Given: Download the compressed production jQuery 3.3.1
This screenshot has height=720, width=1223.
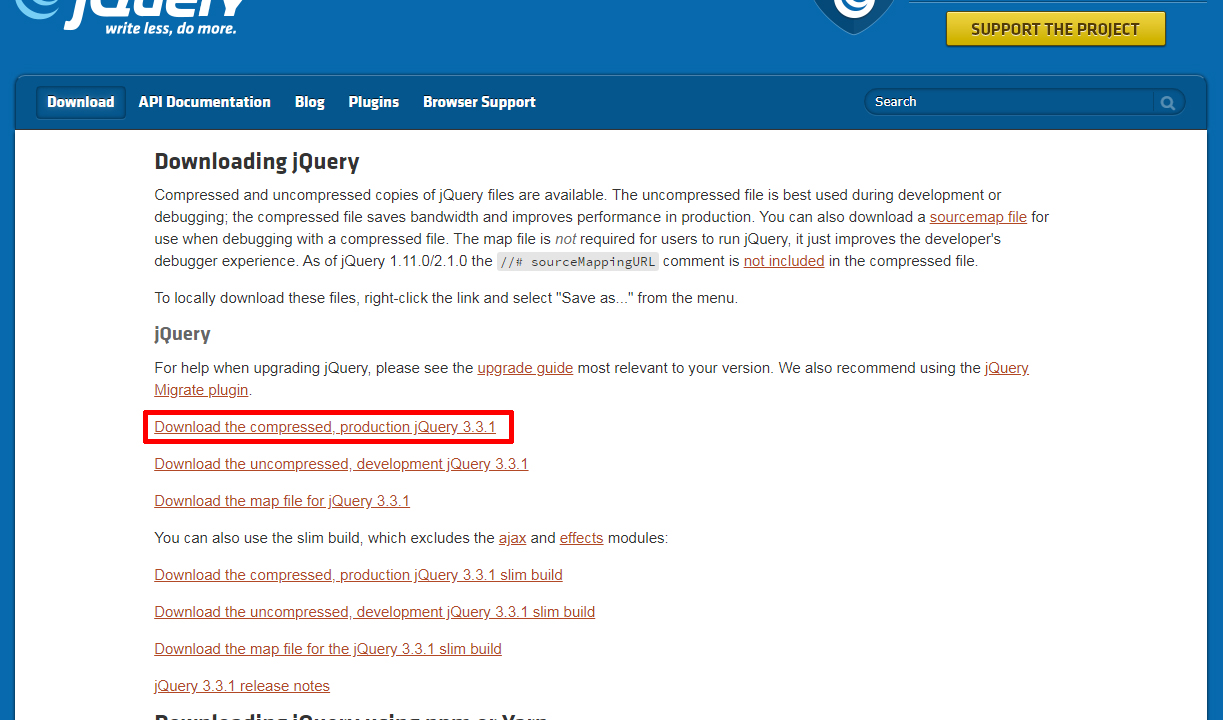Looking at the screenshot, I should tap(325, 427).
